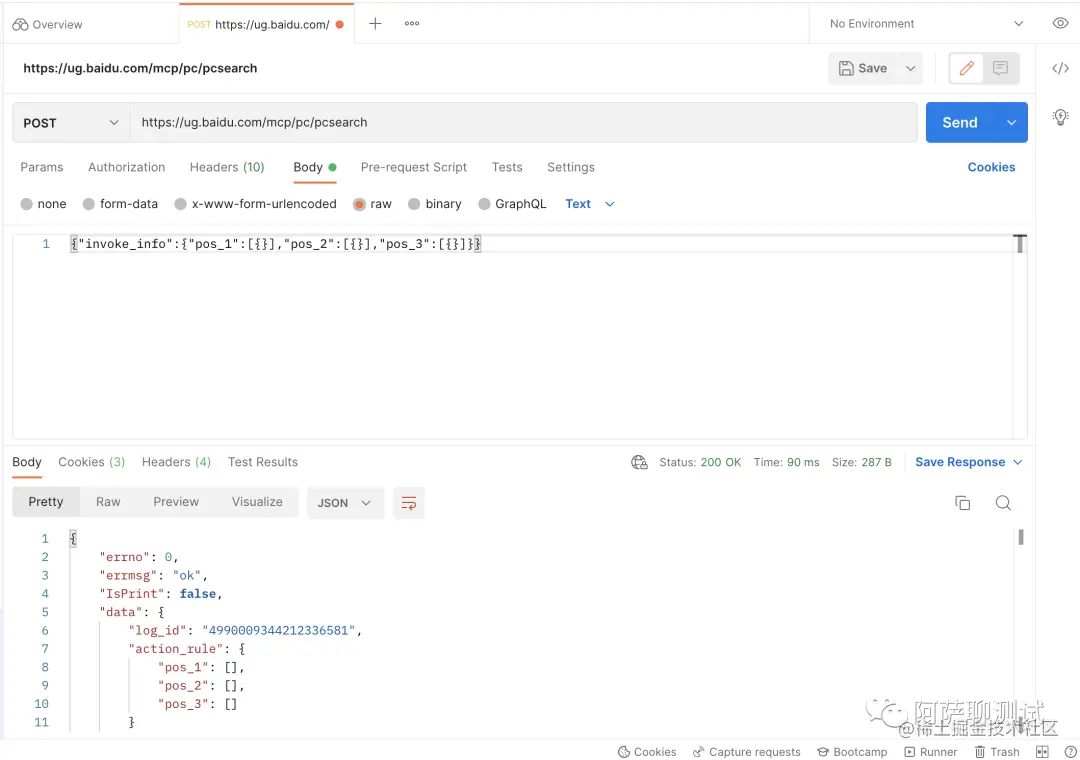Open the request Body tab
The image size is (1080, 760).
click(x=315, y=167)
